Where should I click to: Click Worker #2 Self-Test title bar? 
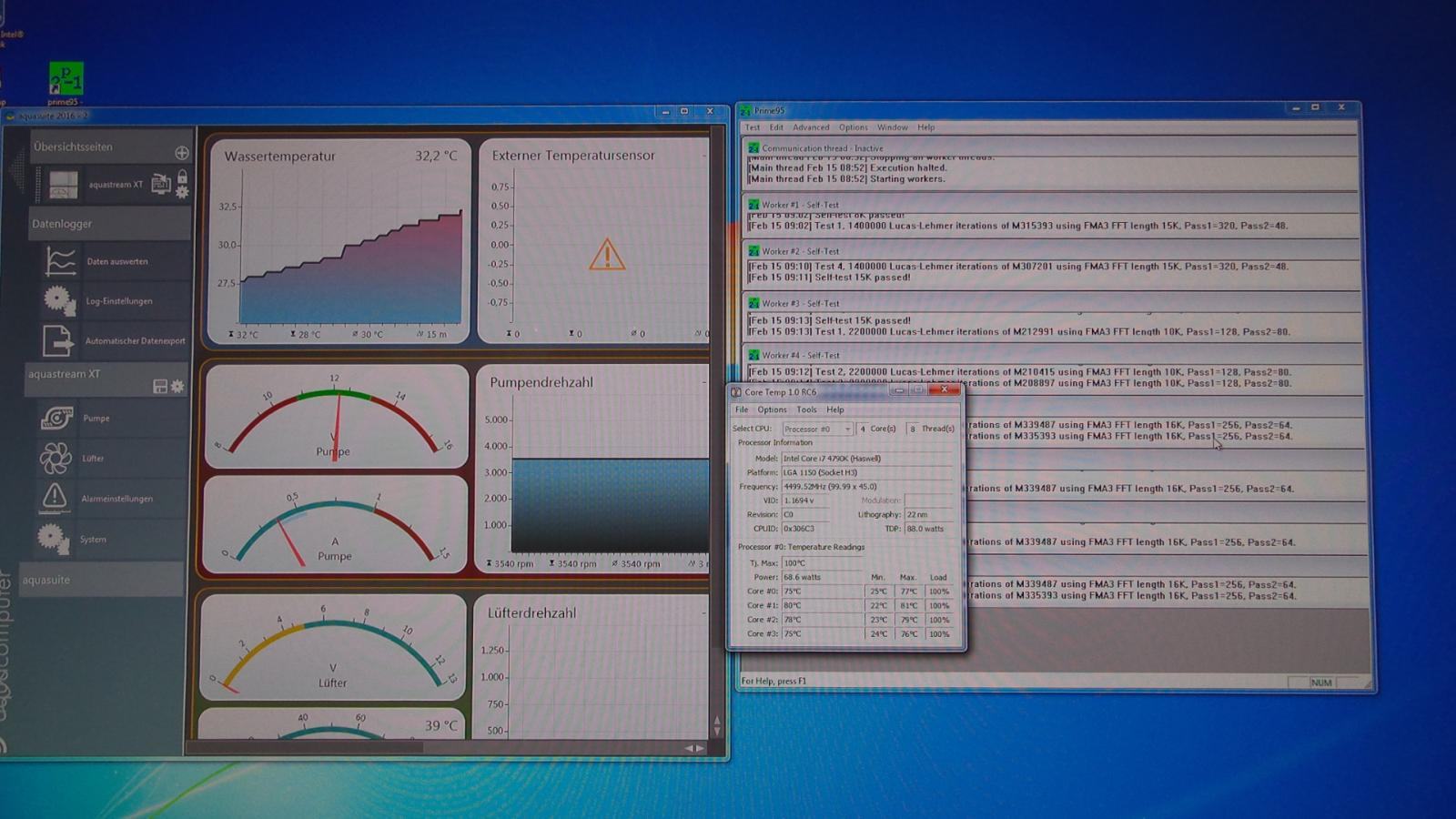point(1051,250)
